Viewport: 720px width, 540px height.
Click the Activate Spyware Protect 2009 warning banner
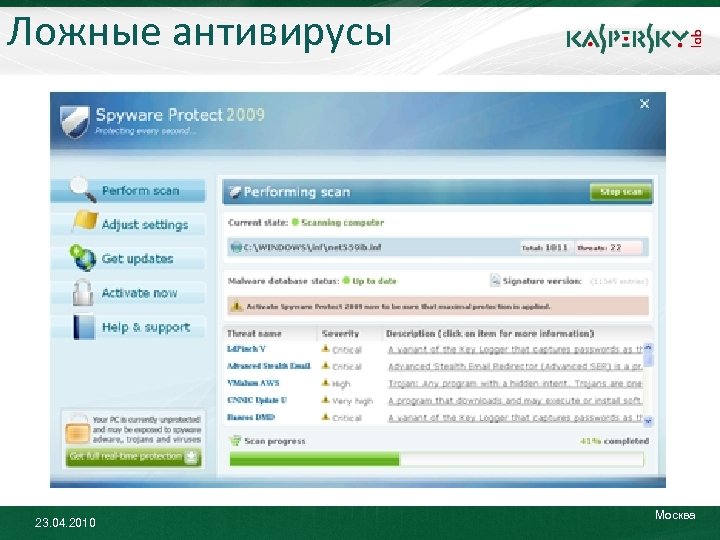[438, 306]
